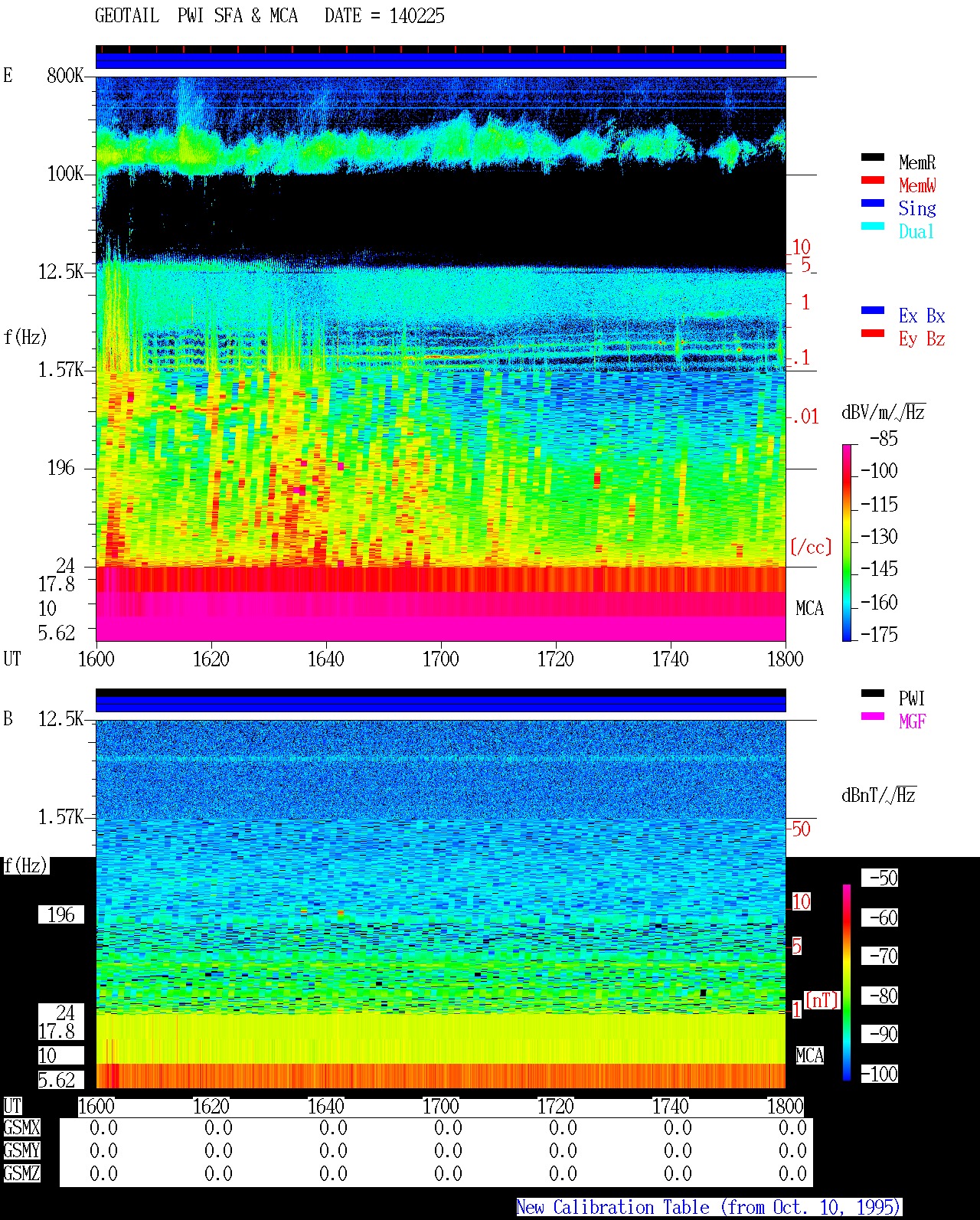Click the dBnT/√Hz color bar

847,983
